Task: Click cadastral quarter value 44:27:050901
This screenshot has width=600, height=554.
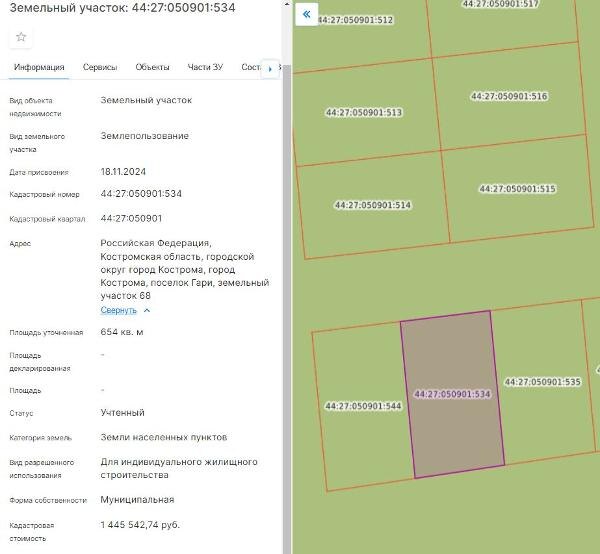Action: click(131, 218)
